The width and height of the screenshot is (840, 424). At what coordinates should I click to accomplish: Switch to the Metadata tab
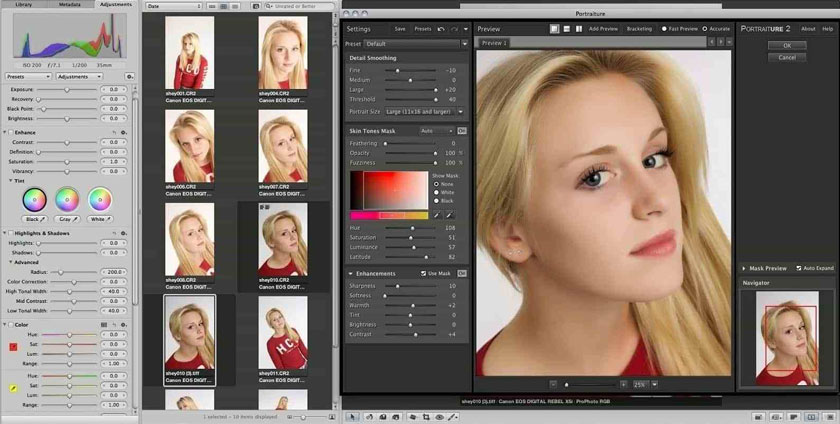coord(70,4)
